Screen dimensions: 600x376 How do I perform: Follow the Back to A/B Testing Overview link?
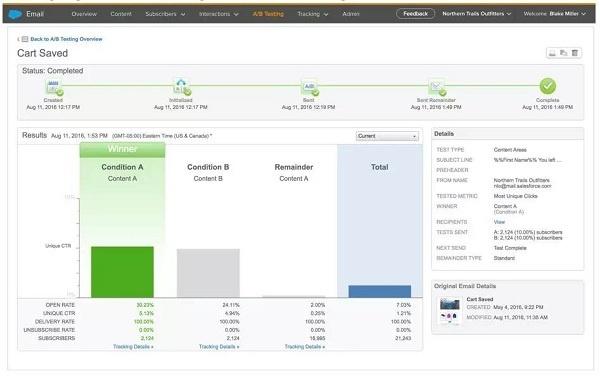point(66,39)
